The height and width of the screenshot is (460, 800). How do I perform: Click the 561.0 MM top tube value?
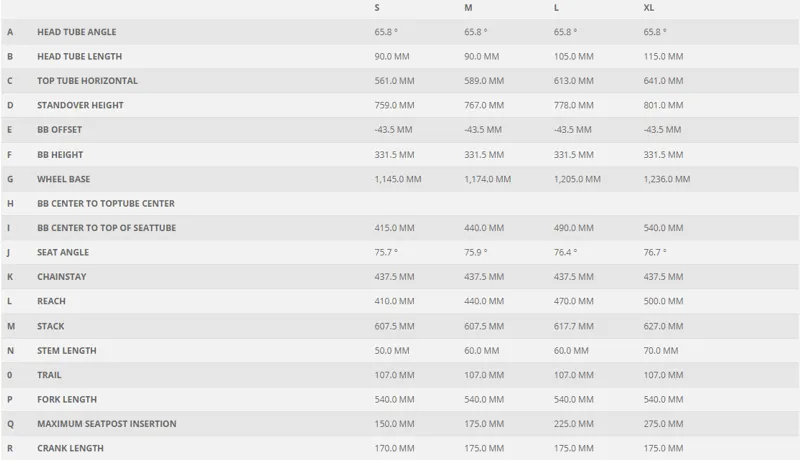pos(393,81)
